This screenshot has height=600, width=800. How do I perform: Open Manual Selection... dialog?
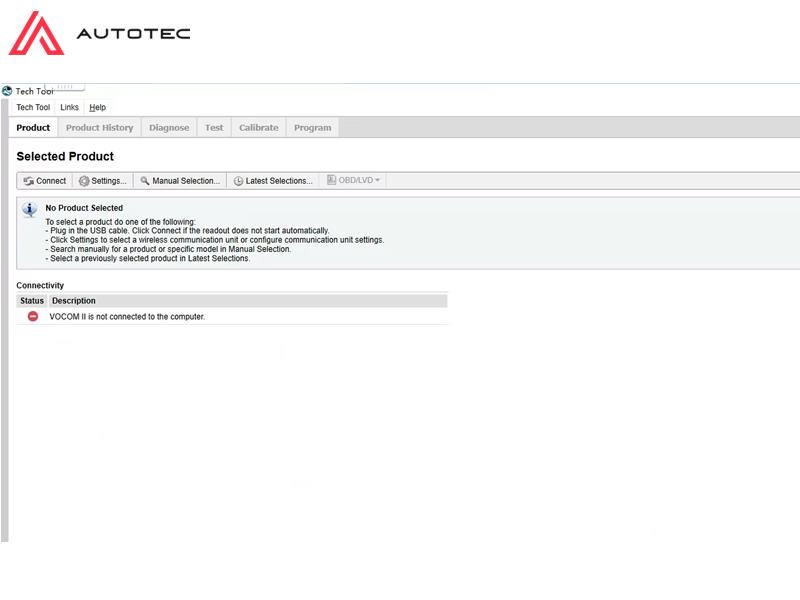[x=180, y=181]
